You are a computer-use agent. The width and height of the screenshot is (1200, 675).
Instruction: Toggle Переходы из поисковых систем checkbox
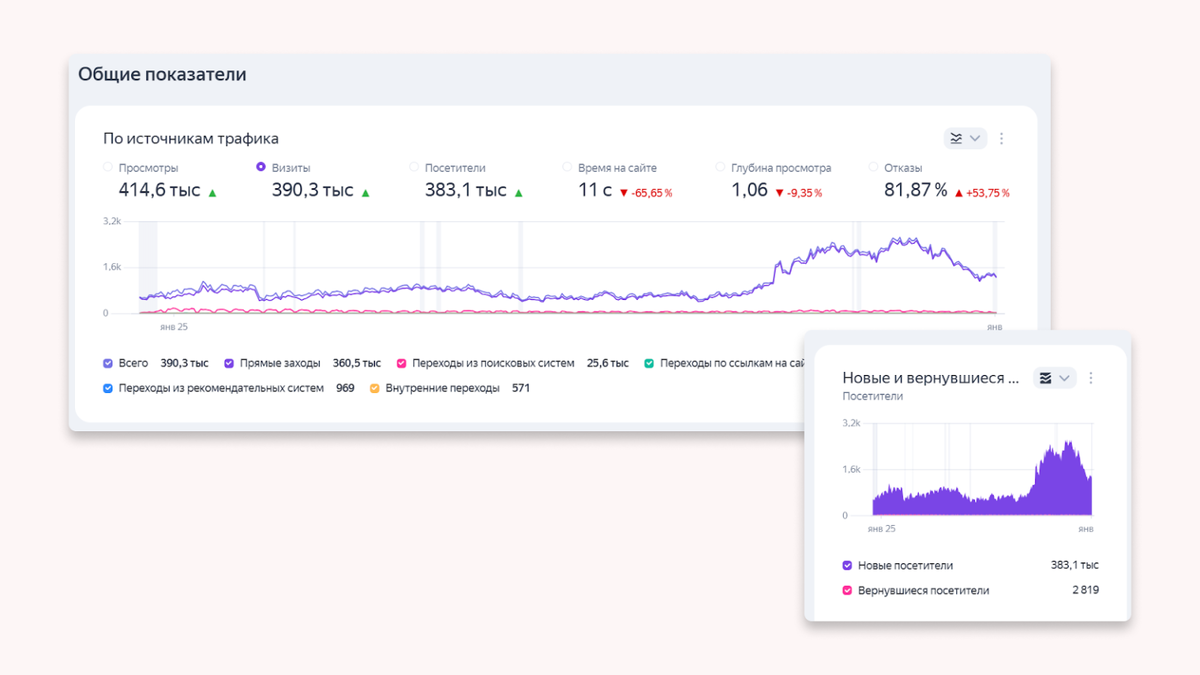(x=401, y=363)
